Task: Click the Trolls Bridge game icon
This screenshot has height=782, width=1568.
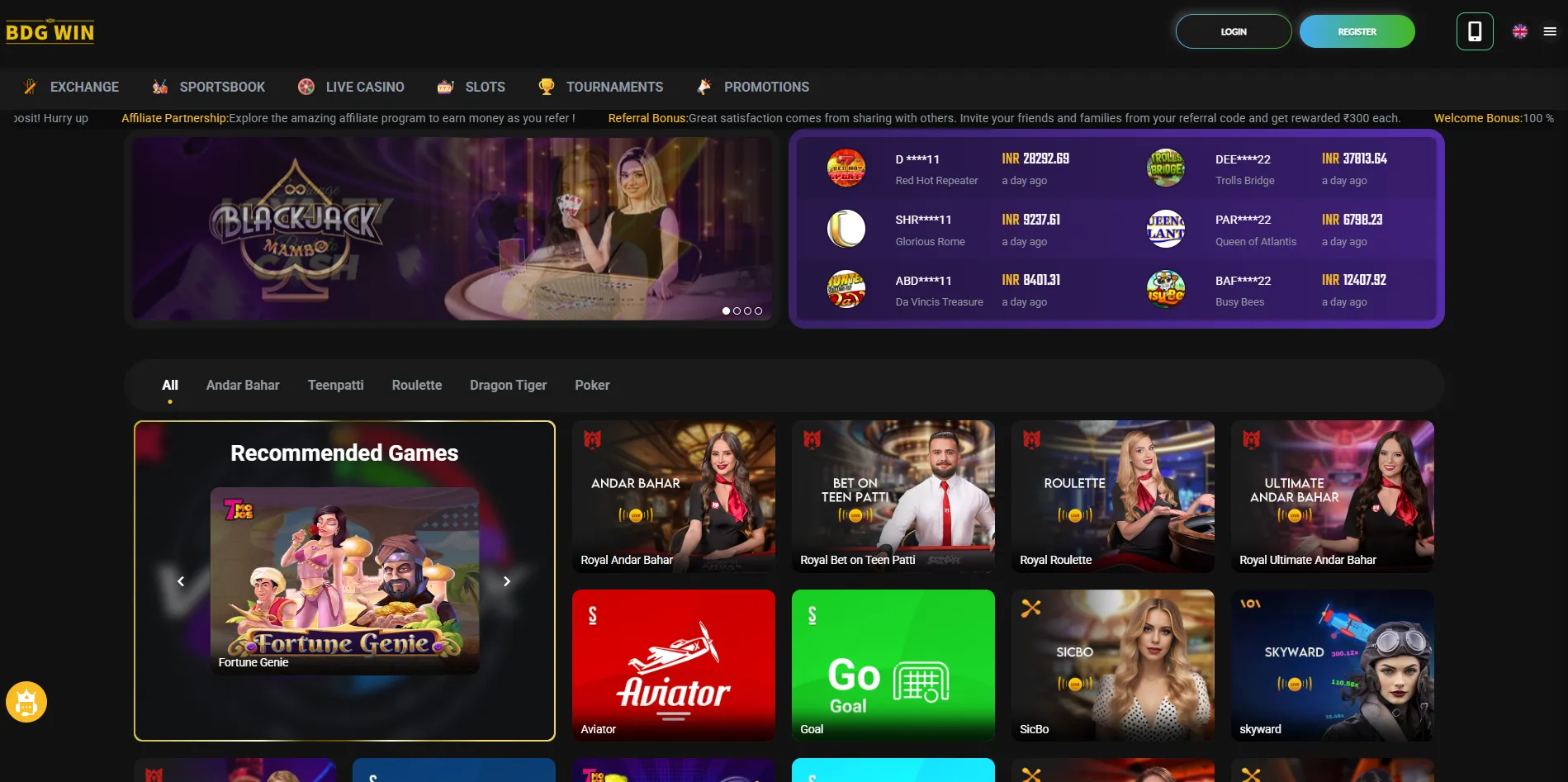Action: click(x=1166, y=168)
